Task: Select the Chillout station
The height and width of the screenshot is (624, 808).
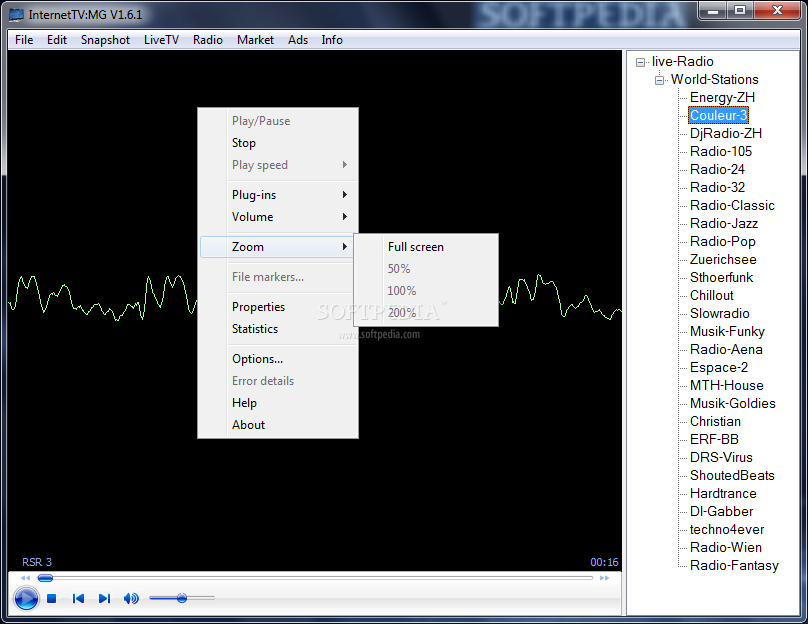Action: coord(712,296)
